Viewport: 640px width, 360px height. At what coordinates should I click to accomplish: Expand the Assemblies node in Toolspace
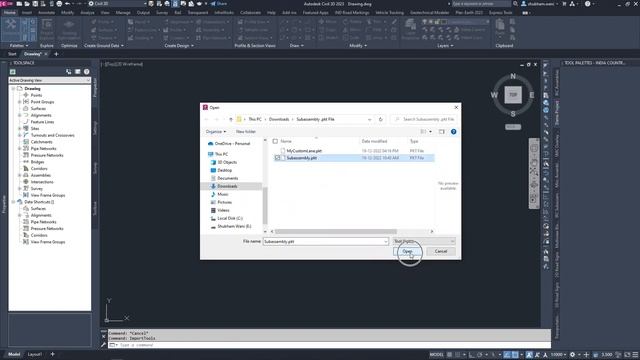pyautogui.click(x=20, y=176)
